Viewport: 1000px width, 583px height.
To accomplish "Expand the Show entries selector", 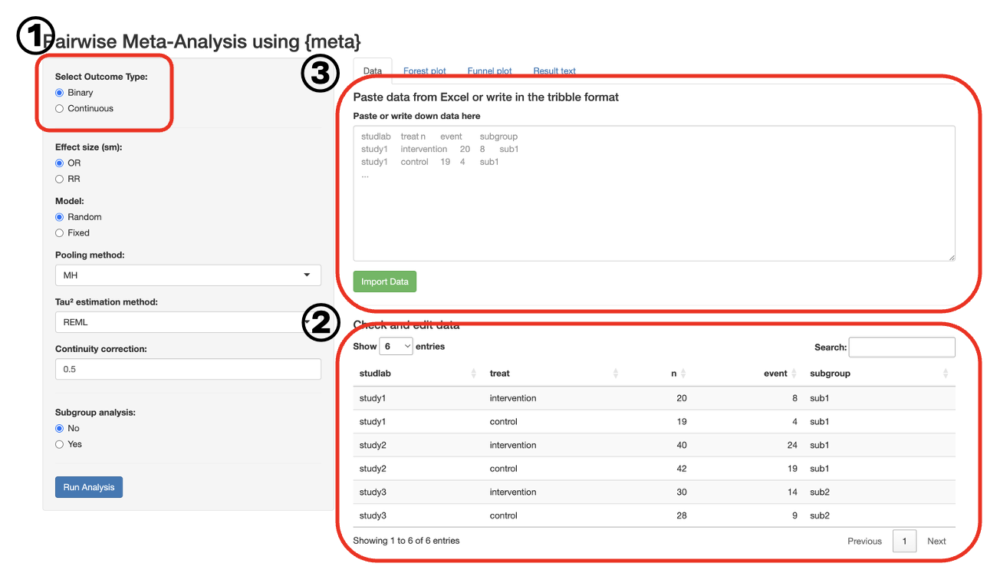I will coord(396,347).
